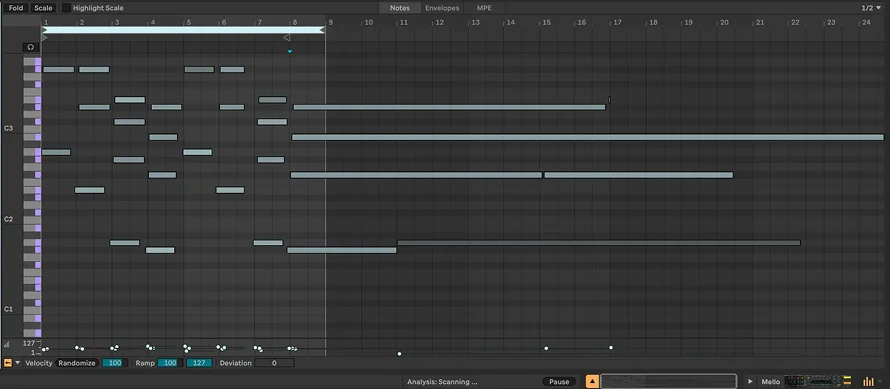Viewport: 890px width, 389px height.
Task: Click the orange mixer levels icon
Action: point(868,382)
